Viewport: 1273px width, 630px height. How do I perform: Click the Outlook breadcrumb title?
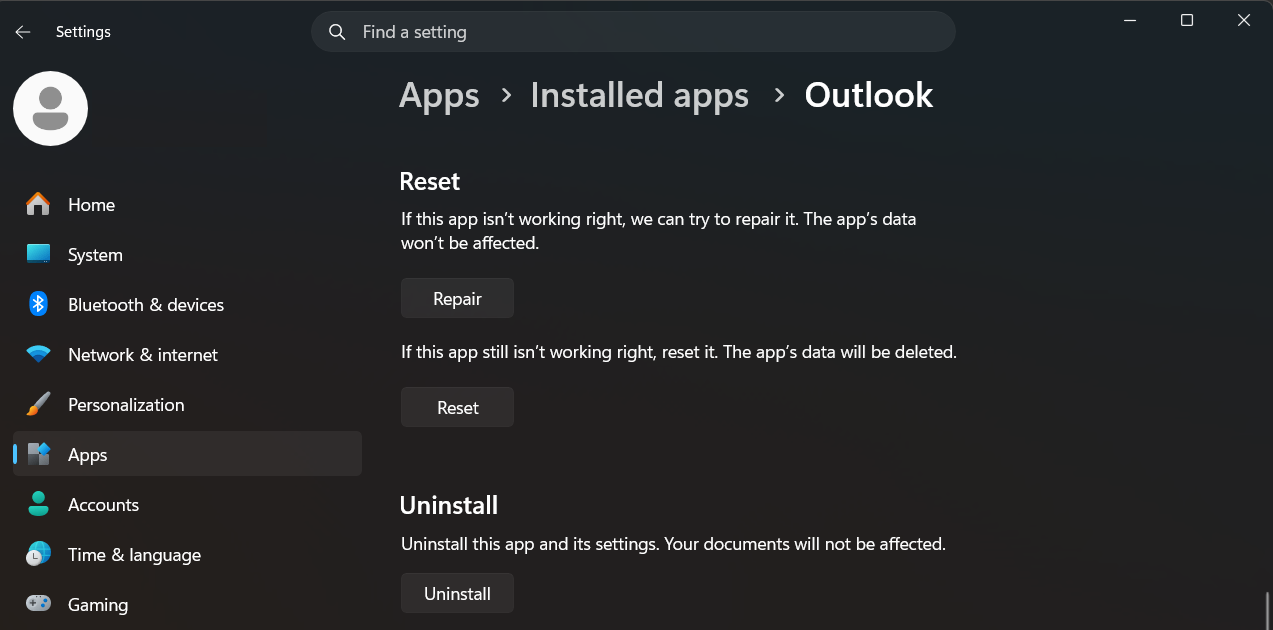click(869, 95)
